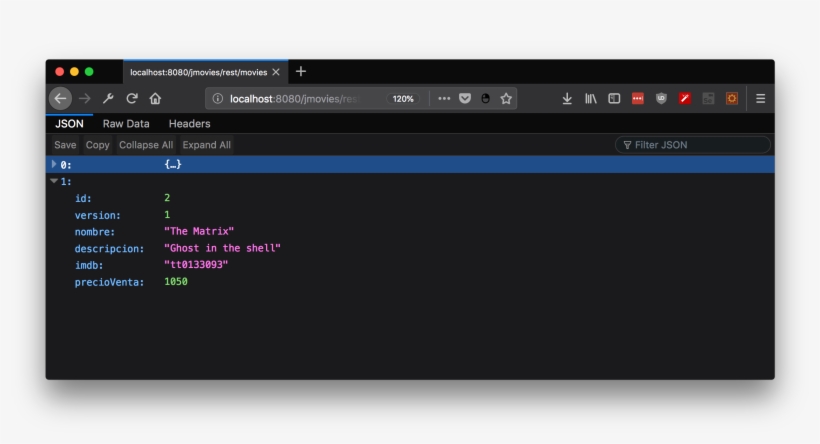This screenshot has height=444, width=820.
Task: Go back to the previous page
Action: tap(61, 98)
